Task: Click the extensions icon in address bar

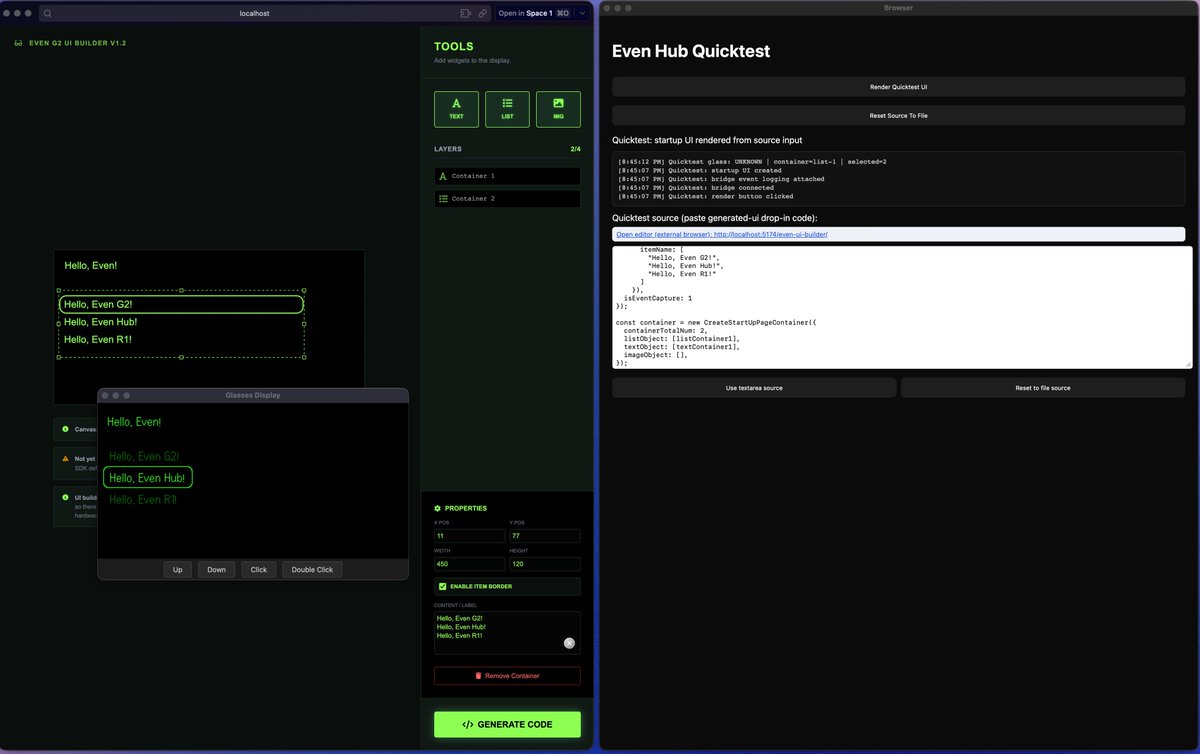Action: (466, 13)
